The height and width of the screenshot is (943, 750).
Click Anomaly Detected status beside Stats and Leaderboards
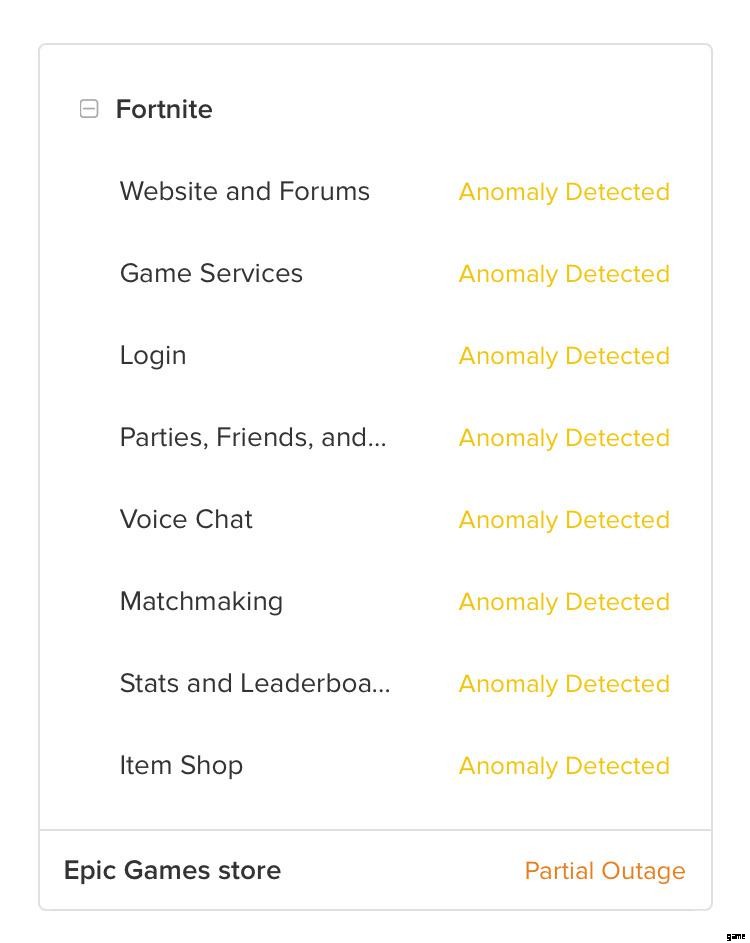click(564, 684)
